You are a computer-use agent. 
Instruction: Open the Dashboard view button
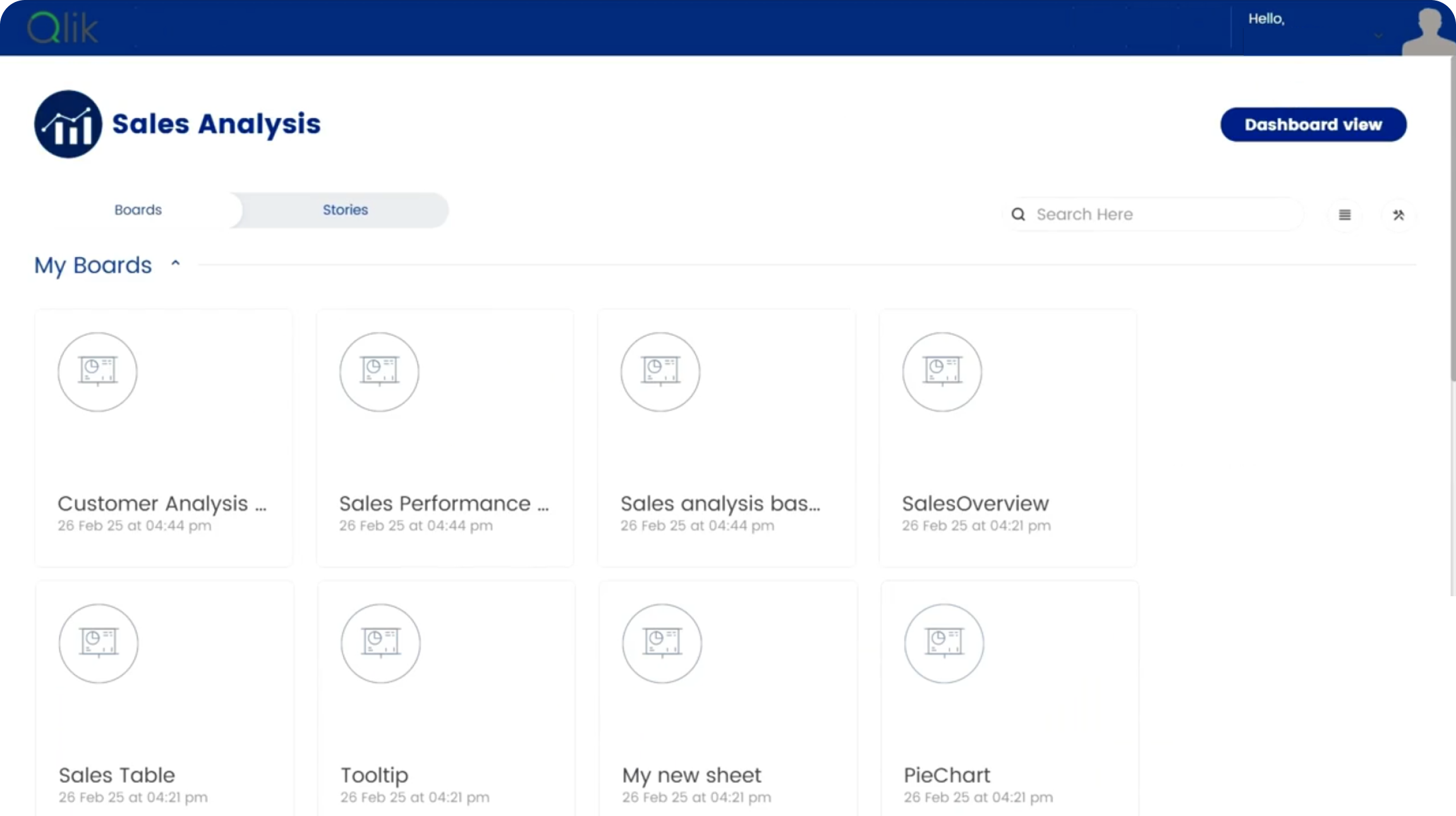click(x=1313, y=124)
